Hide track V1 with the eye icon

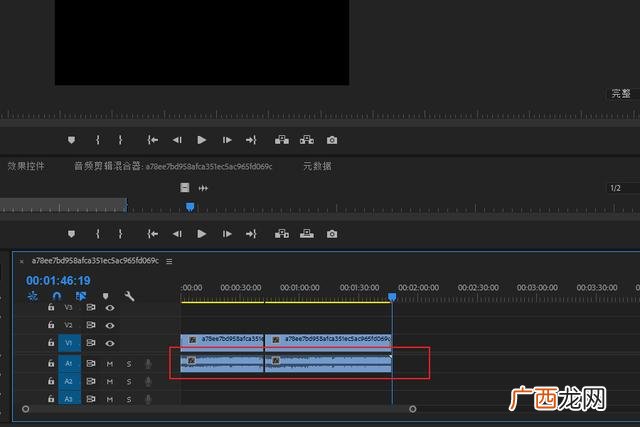pos(110,343)
